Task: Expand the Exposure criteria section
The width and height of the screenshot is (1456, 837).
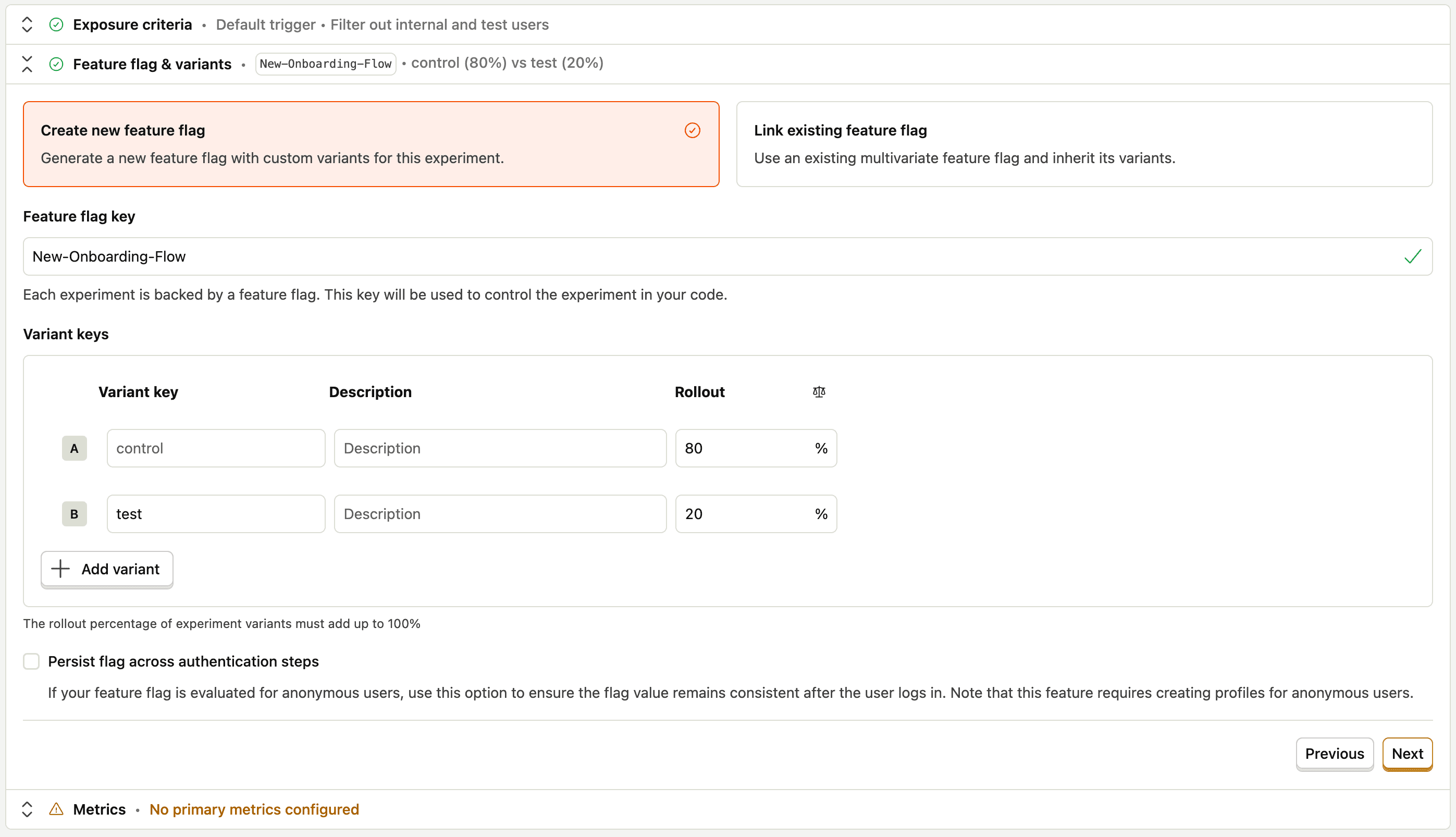Action: pyautogui.click(x=27, y=24)
